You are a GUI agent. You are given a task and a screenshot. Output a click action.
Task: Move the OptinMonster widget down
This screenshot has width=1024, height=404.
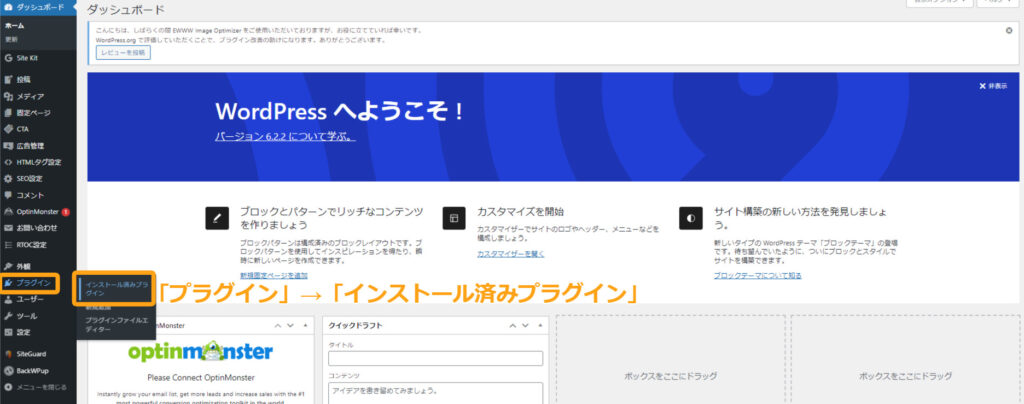tap(291, 325)
